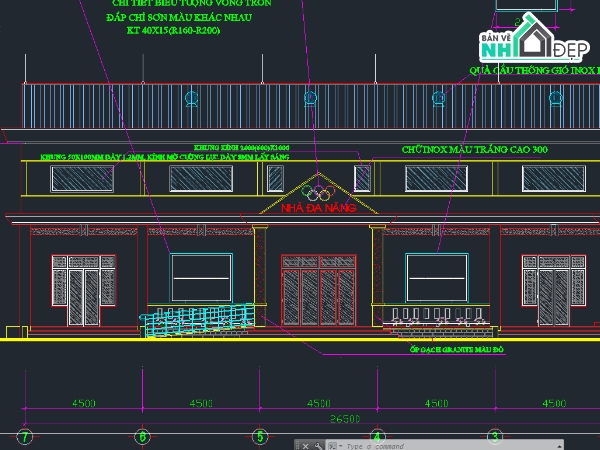Screen dimensions: 600x450
Task: Open command line customize wrench menu
Action: pyautogui.click(x=318, y=446)
